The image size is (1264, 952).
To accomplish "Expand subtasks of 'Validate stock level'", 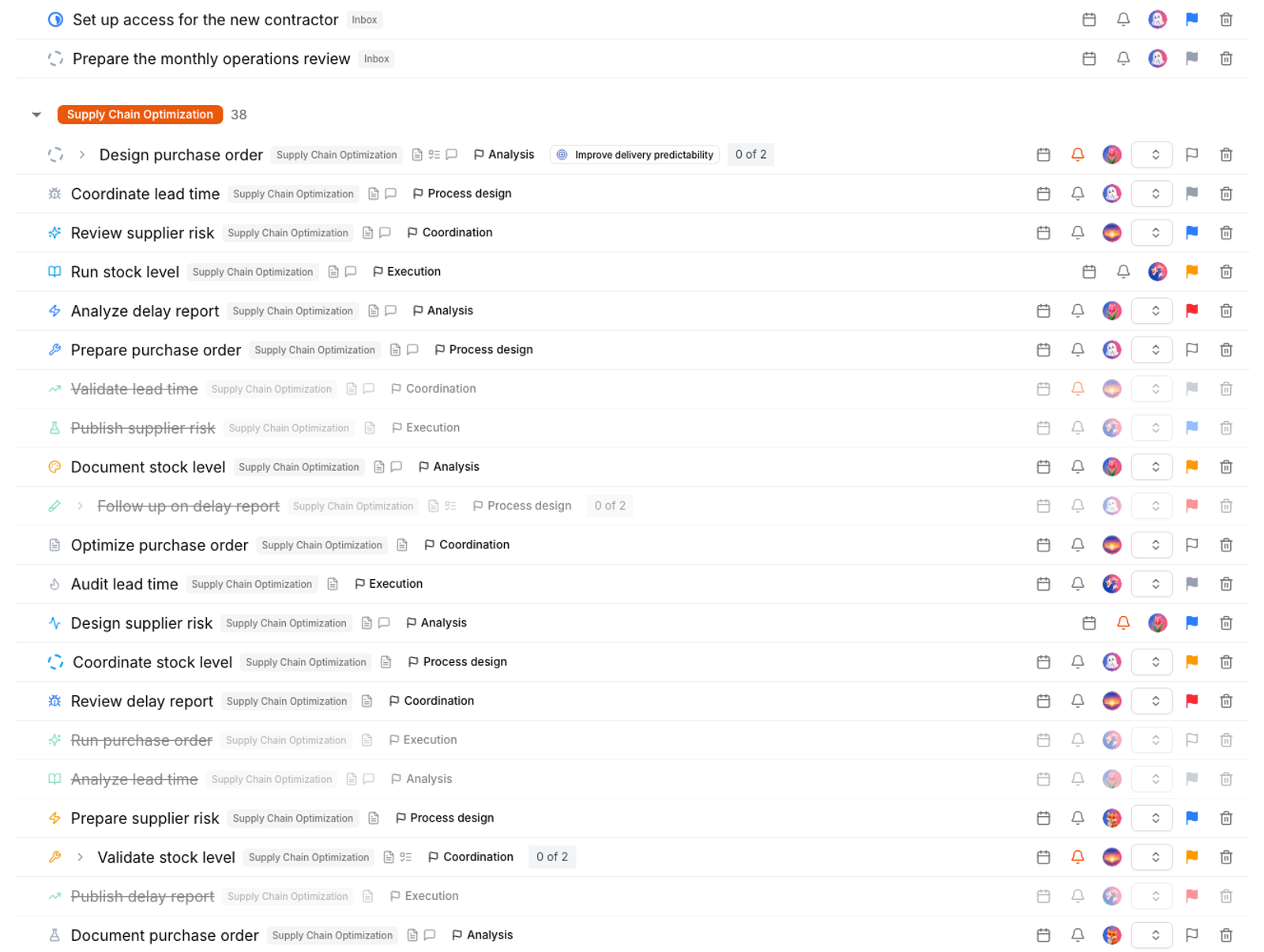I will click(x=80, y=857).
